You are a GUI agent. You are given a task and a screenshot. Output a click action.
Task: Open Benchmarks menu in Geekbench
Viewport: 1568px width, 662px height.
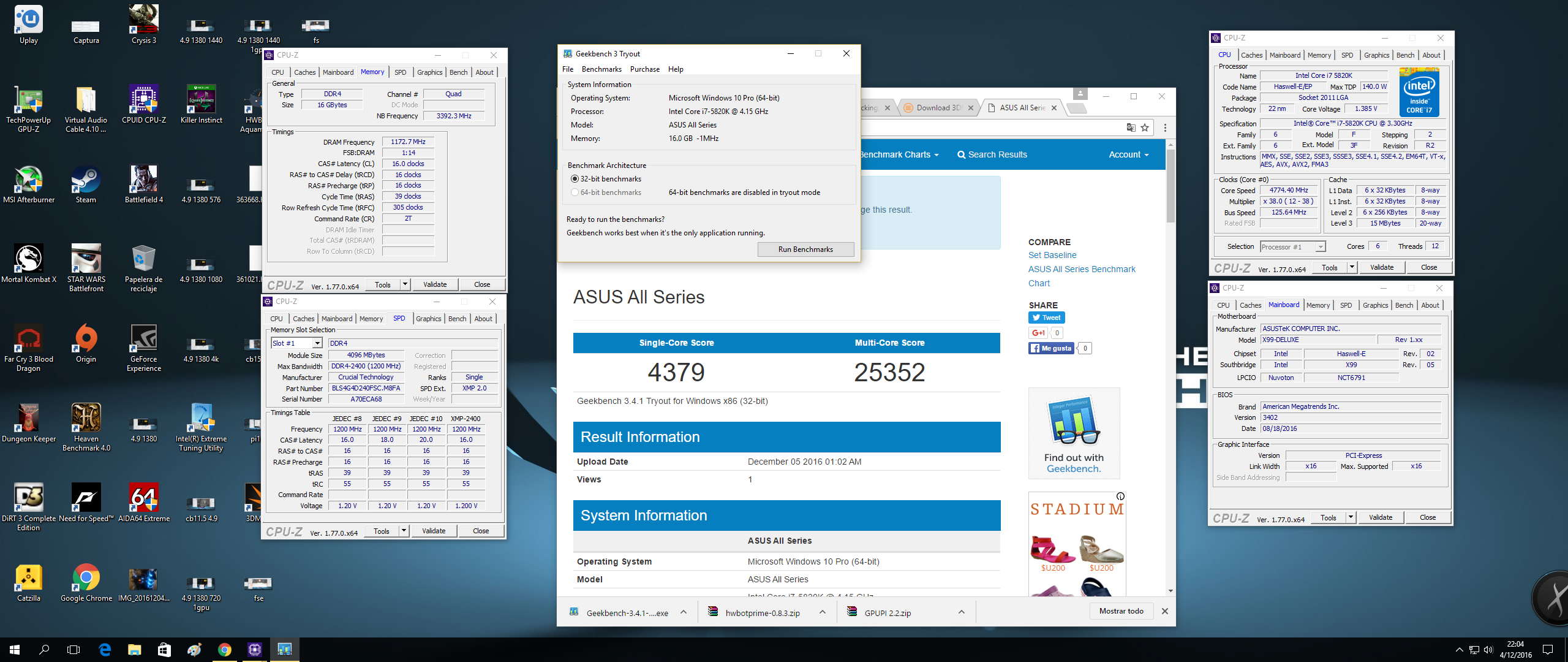pyautogui.click(x=601, y=69)
